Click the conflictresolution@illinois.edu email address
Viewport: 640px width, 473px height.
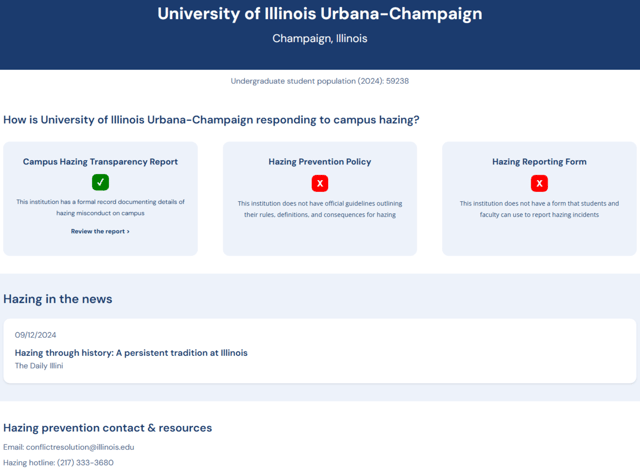pyautogui.click(x=80, y=447)
